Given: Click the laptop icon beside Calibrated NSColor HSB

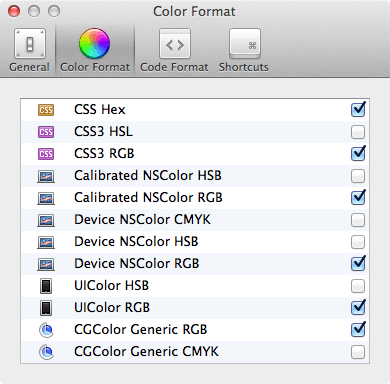Looking at the screenshot, I should point(46,176).
